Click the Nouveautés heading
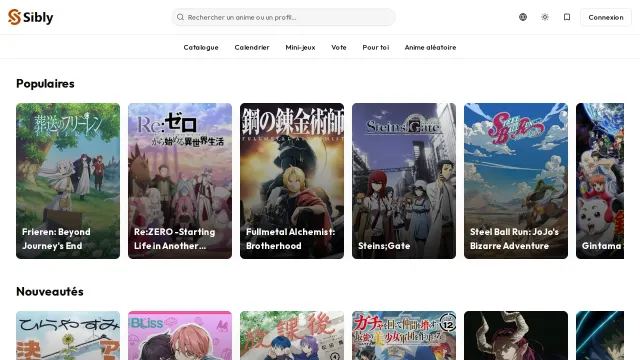The image size is (640, 360). click(50, 291)
